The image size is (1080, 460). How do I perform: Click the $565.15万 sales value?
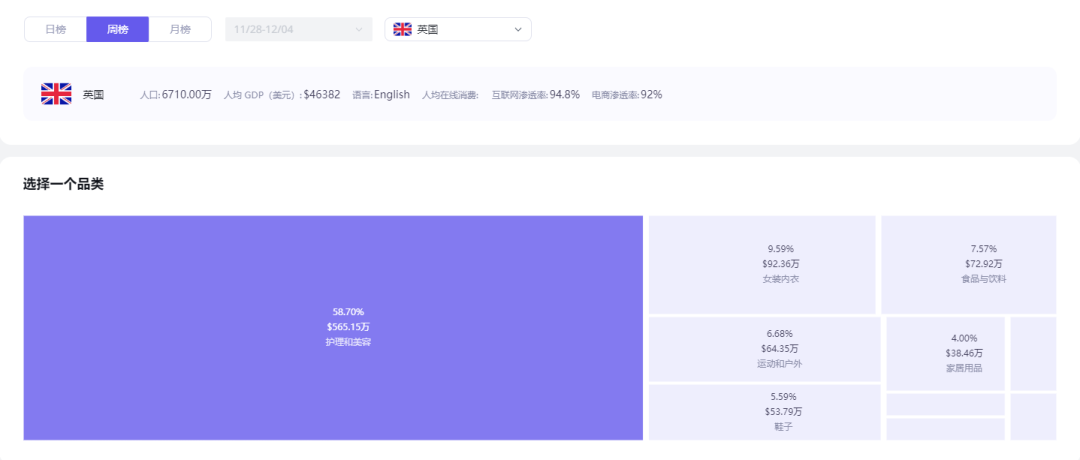(349, 327)
